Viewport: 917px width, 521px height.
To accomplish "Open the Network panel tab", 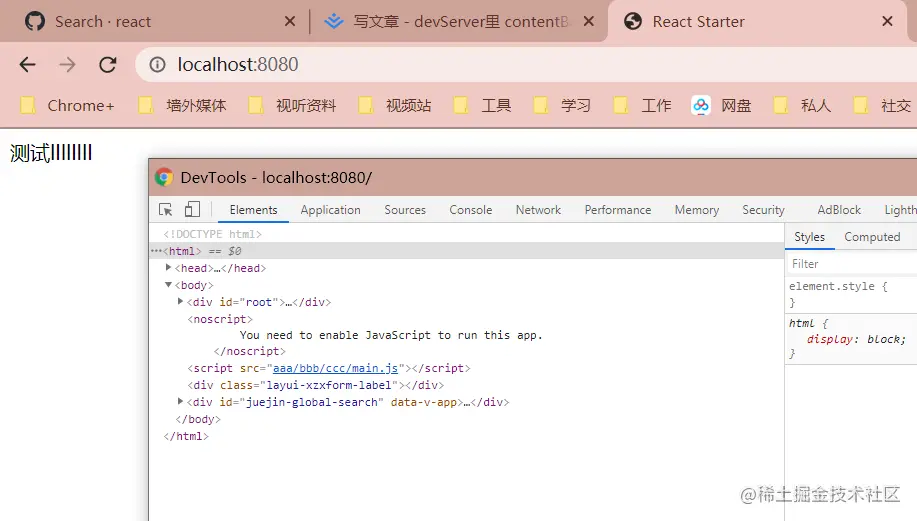I will click(538, 210).
